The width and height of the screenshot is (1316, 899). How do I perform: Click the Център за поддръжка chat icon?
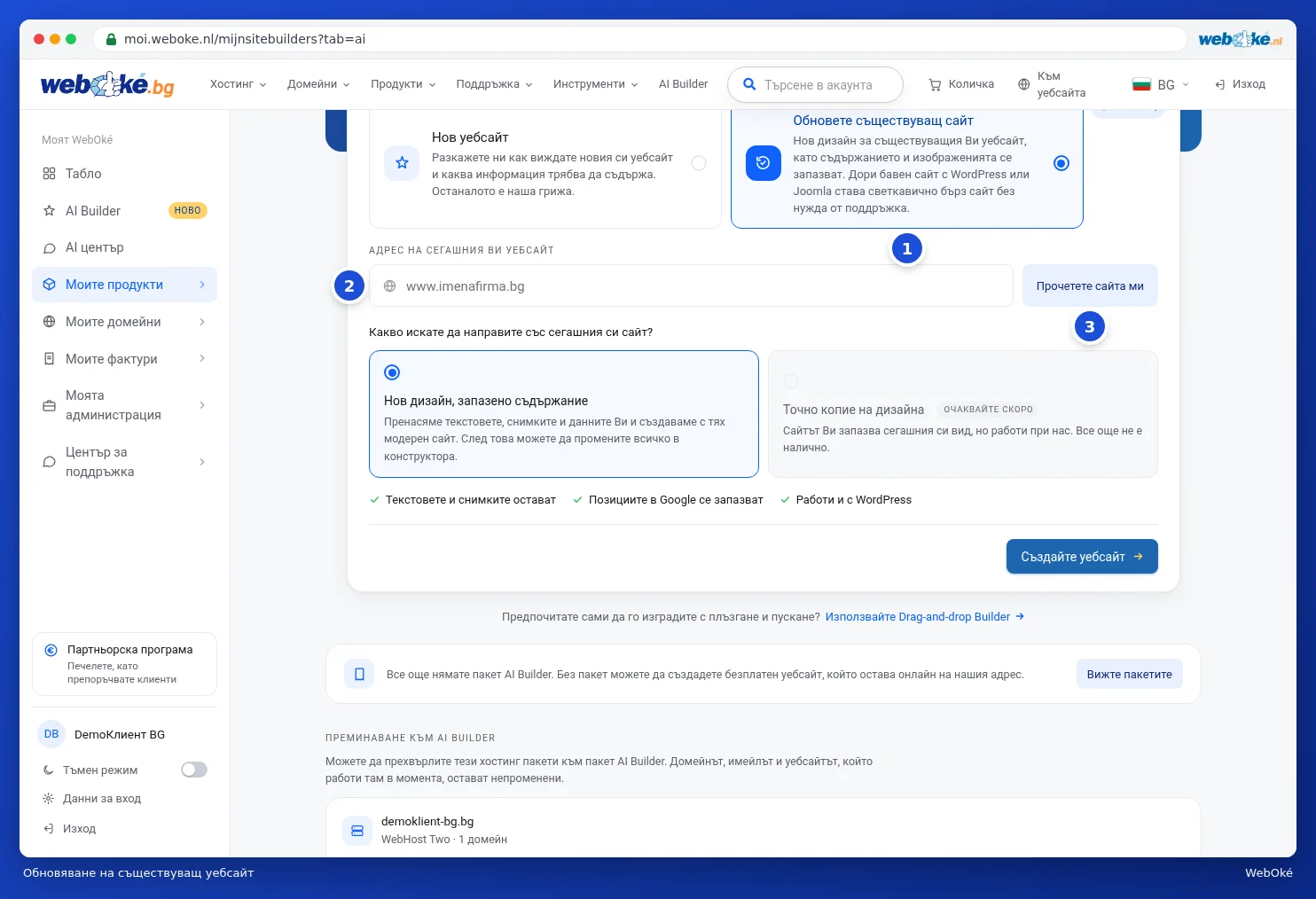(x=49, y=462)
